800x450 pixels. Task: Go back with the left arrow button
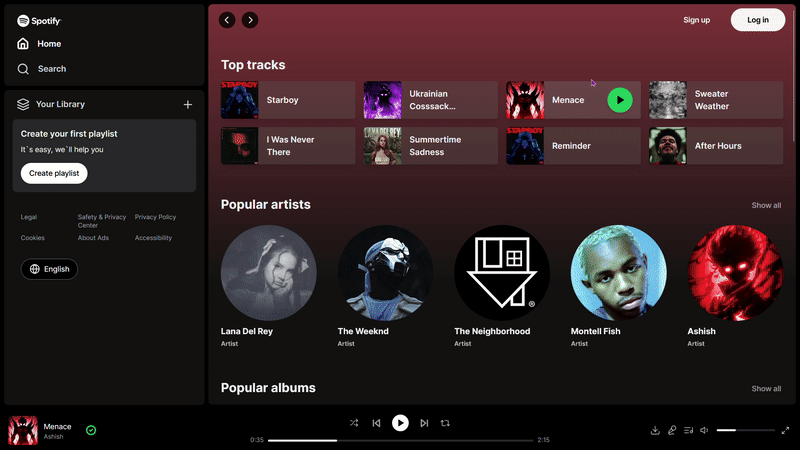pyautogui.click(x=227, y=20)
